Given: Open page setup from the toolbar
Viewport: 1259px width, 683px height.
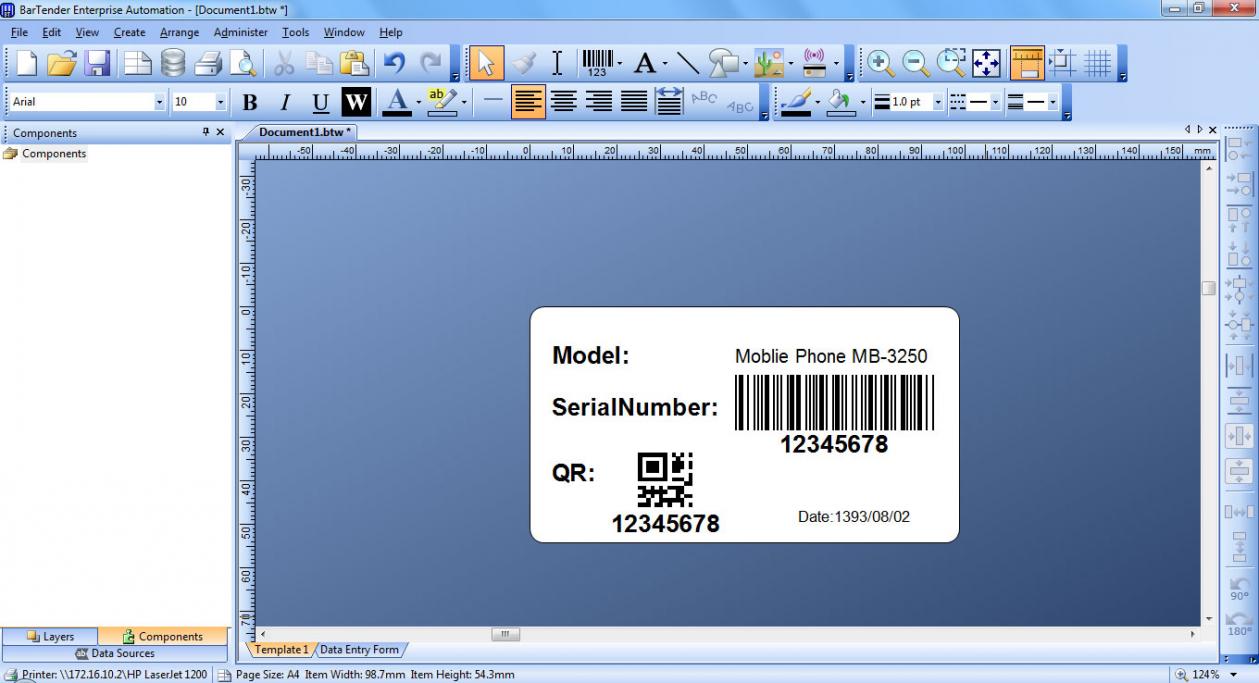Looking at the screenshot, I should 137,64.
